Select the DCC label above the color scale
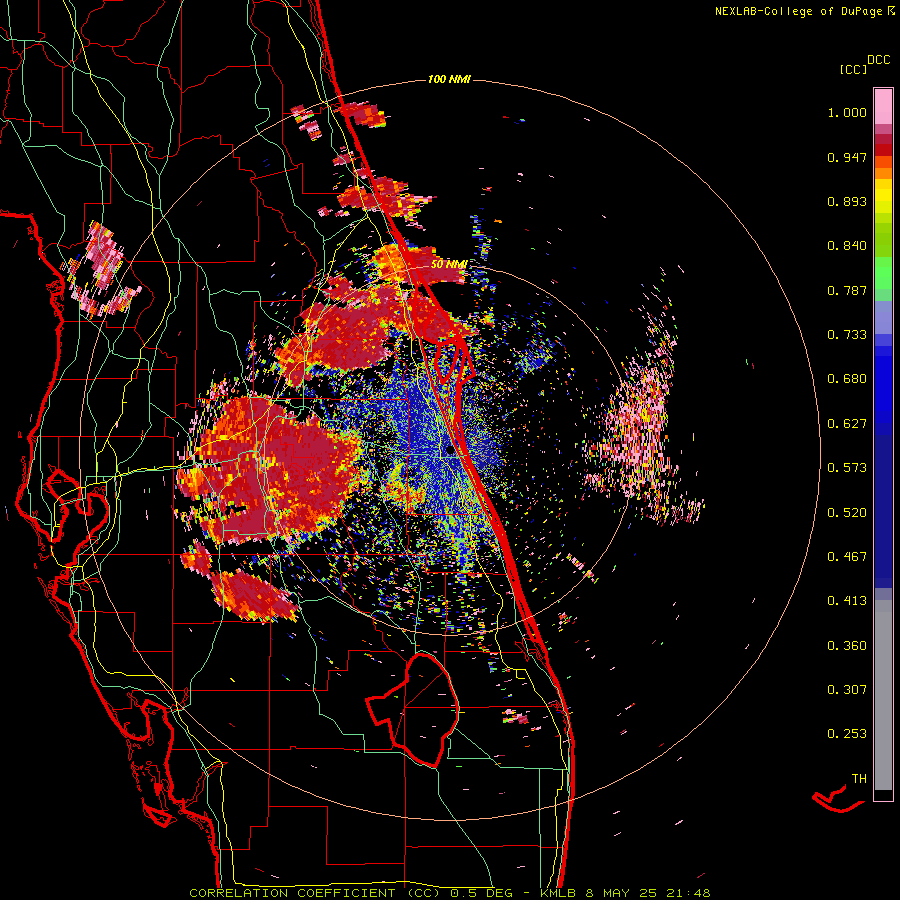 (x=878, y=60)
